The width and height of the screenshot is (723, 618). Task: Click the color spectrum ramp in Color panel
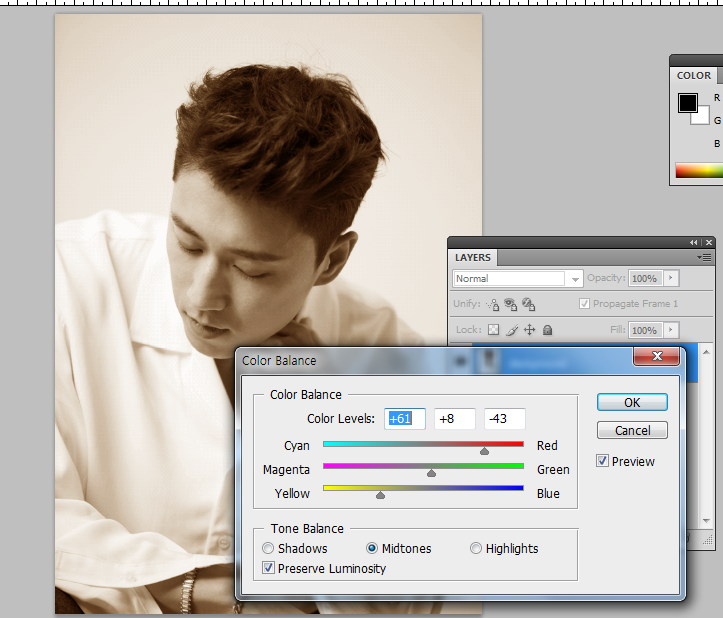tap(699, 170)
